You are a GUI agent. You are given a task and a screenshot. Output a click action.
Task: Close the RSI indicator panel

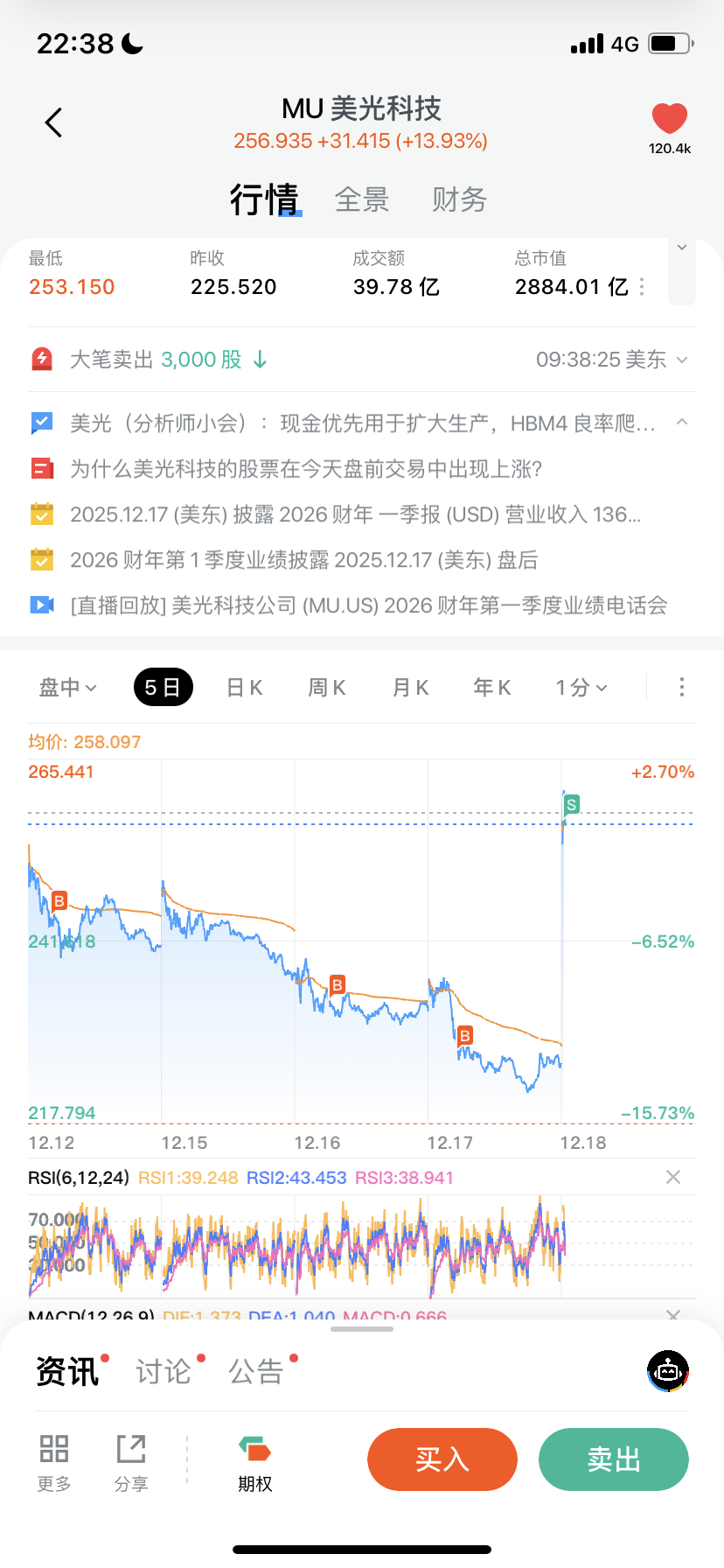click(x=673, y=1177)
